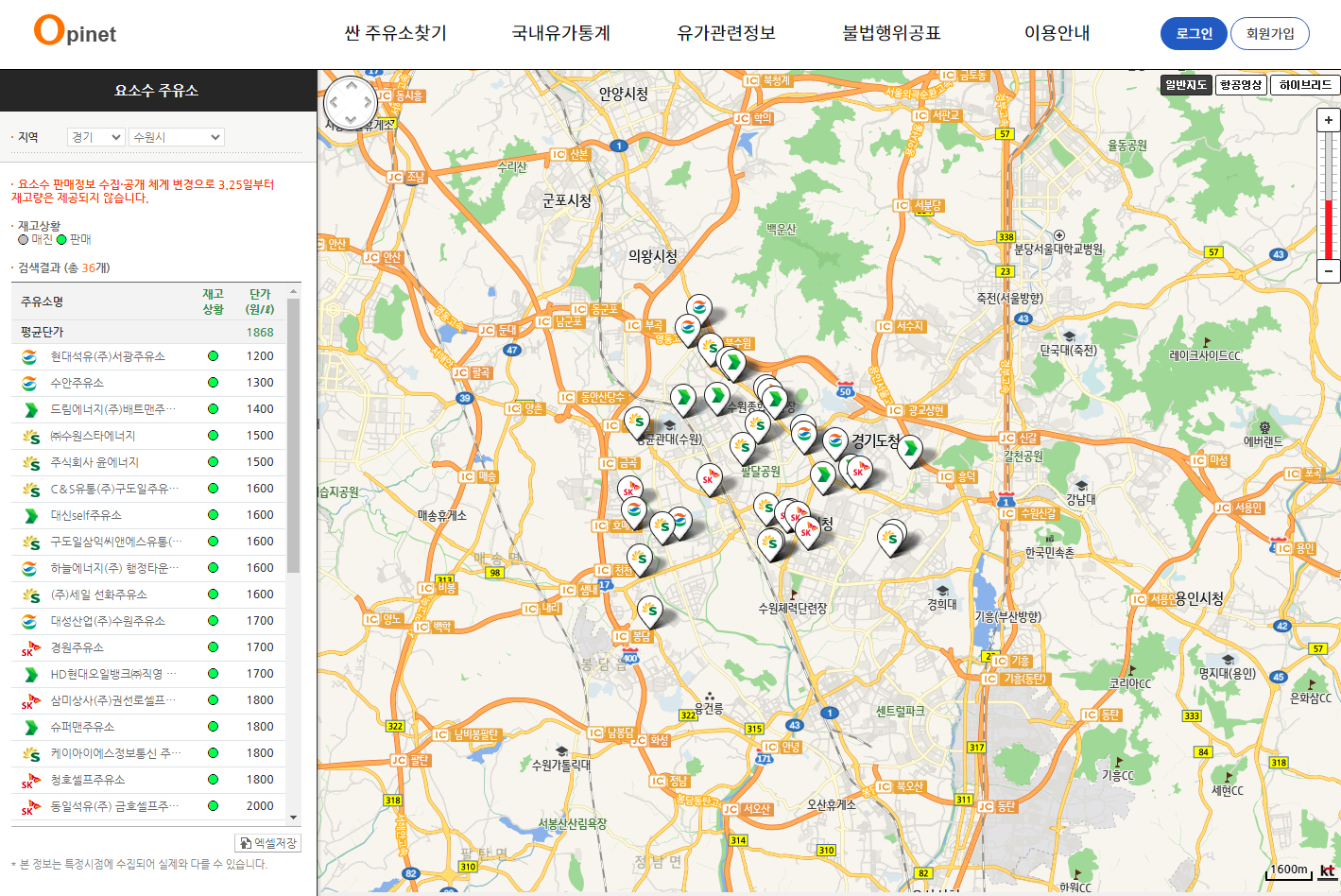Click SK icon next to 동일석유(주) 금호셀프주

coord(31,807)
